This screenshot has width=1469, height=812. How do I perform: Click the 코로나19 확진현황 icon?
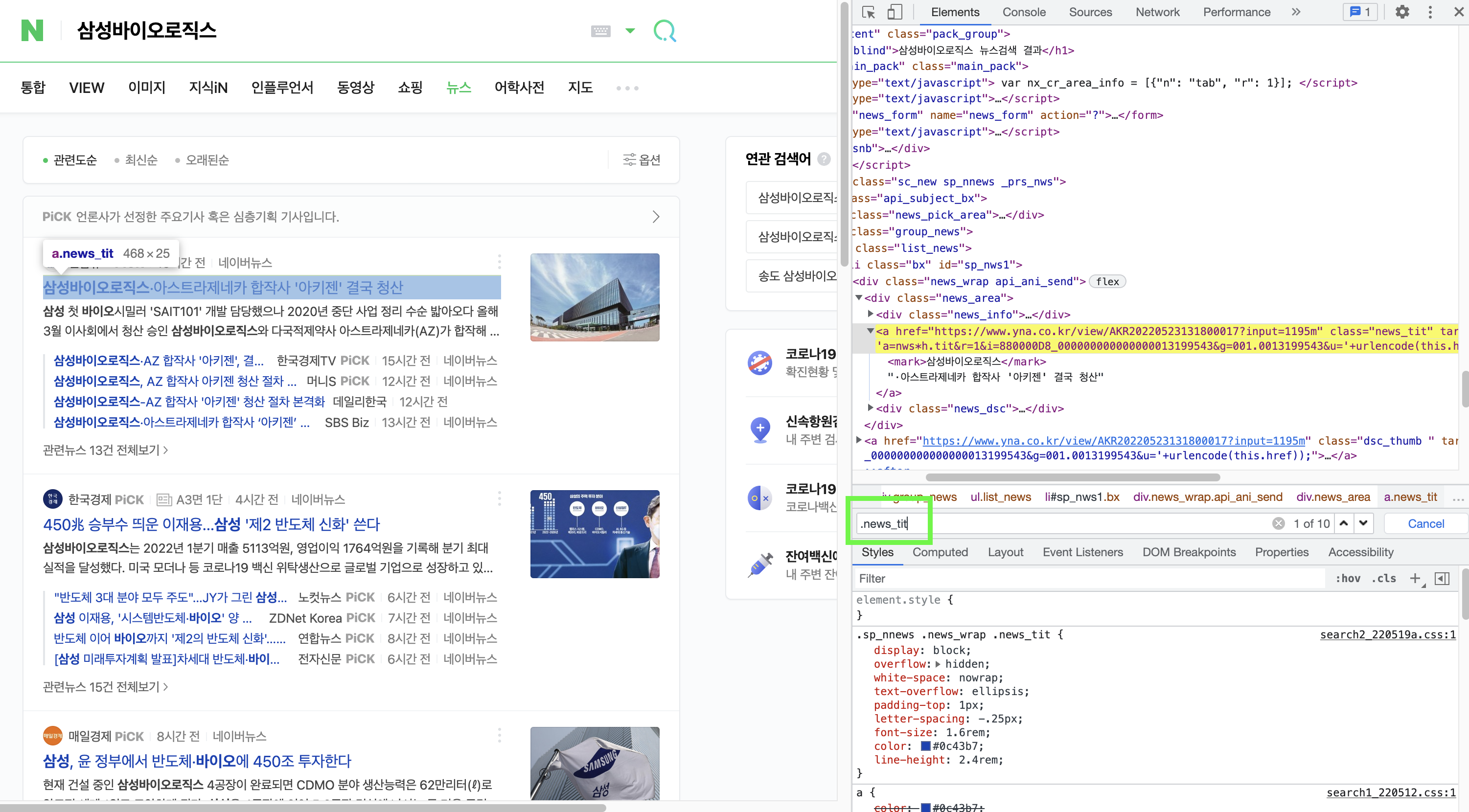click(x=759, y=362)
